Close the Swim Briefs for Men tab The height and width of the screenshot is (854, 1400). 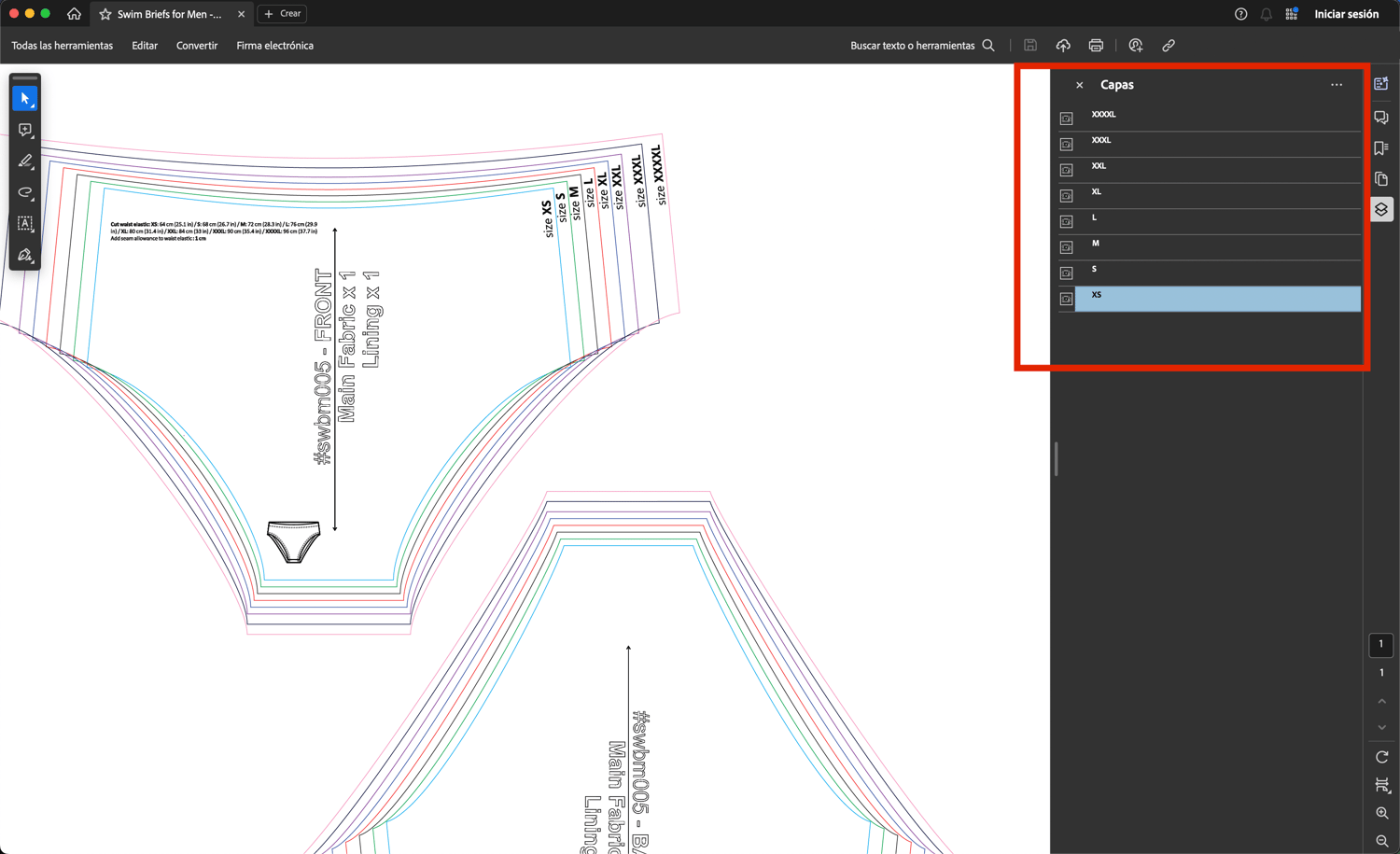coord(241,14)
